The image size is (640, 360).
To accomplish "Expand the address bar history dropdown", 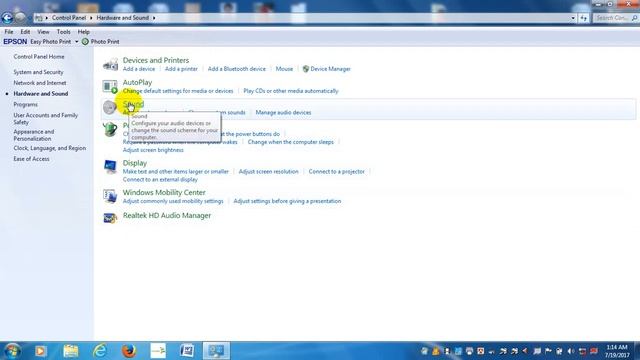I will (573, 18).
